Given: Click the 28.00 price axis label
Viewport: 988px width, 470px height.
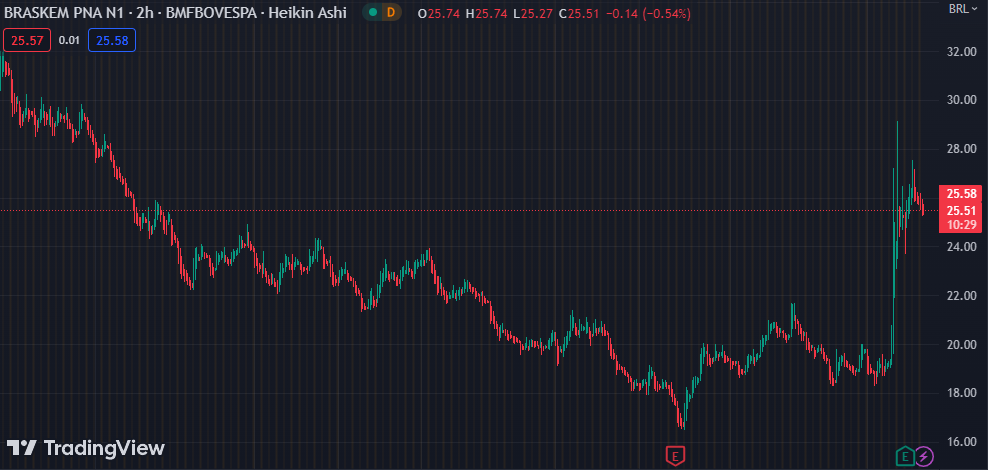Looking at the screenshot, I should [x=961, y=149].
